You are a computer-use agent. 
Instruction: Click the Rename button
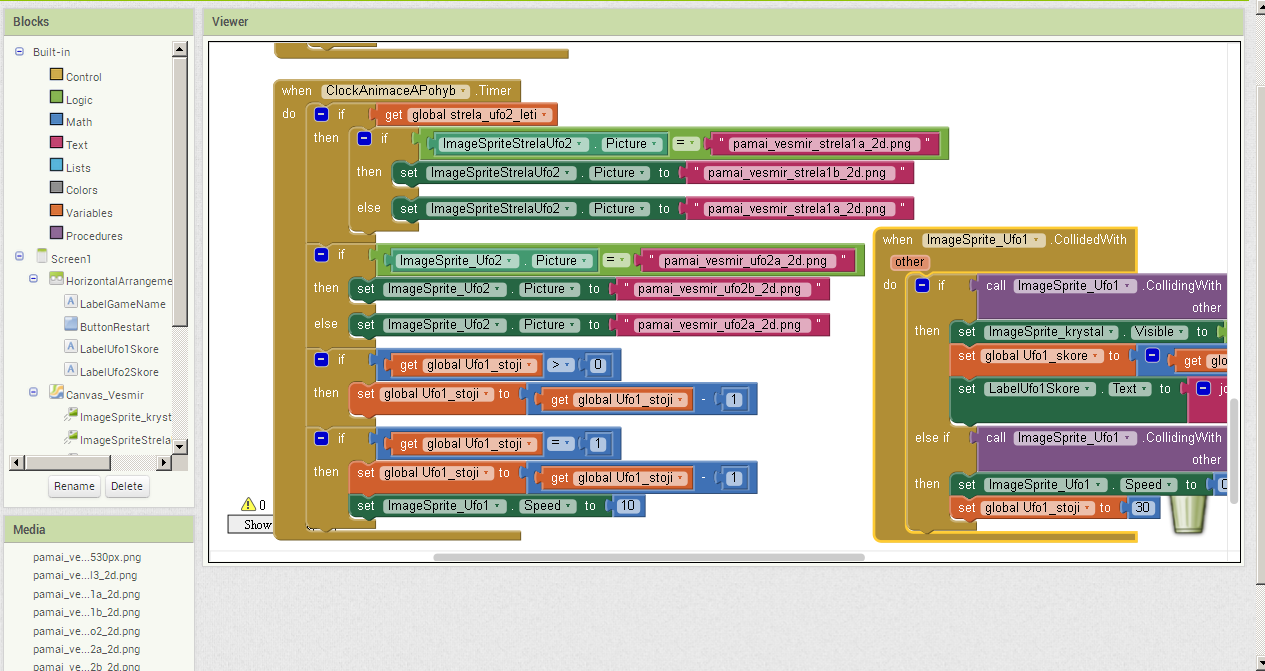pyautogui.click(x=75, y=487)
